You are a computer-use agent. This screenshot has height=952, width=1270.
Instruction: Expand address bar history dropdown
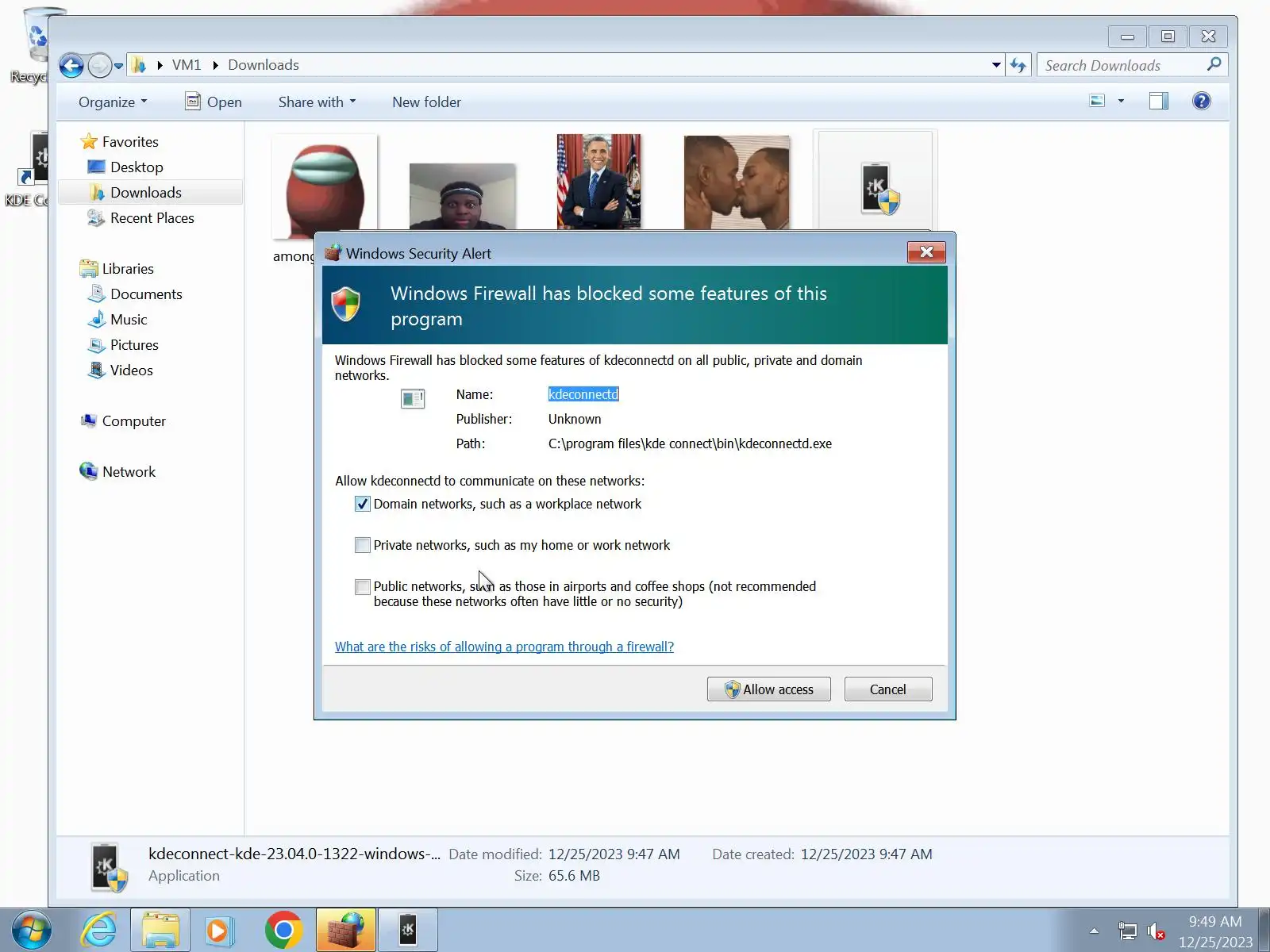(996, 65)
